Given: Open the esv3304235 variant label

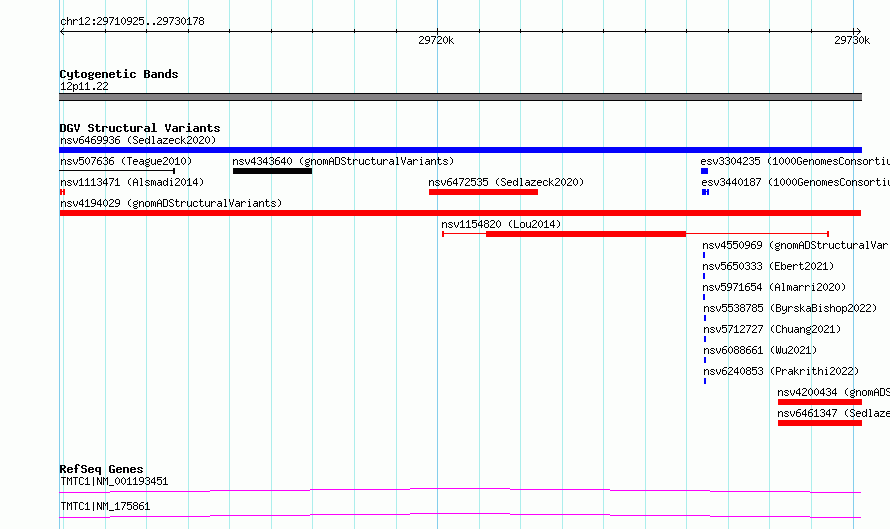Looking at the screenshot, I should pos(795,161).
